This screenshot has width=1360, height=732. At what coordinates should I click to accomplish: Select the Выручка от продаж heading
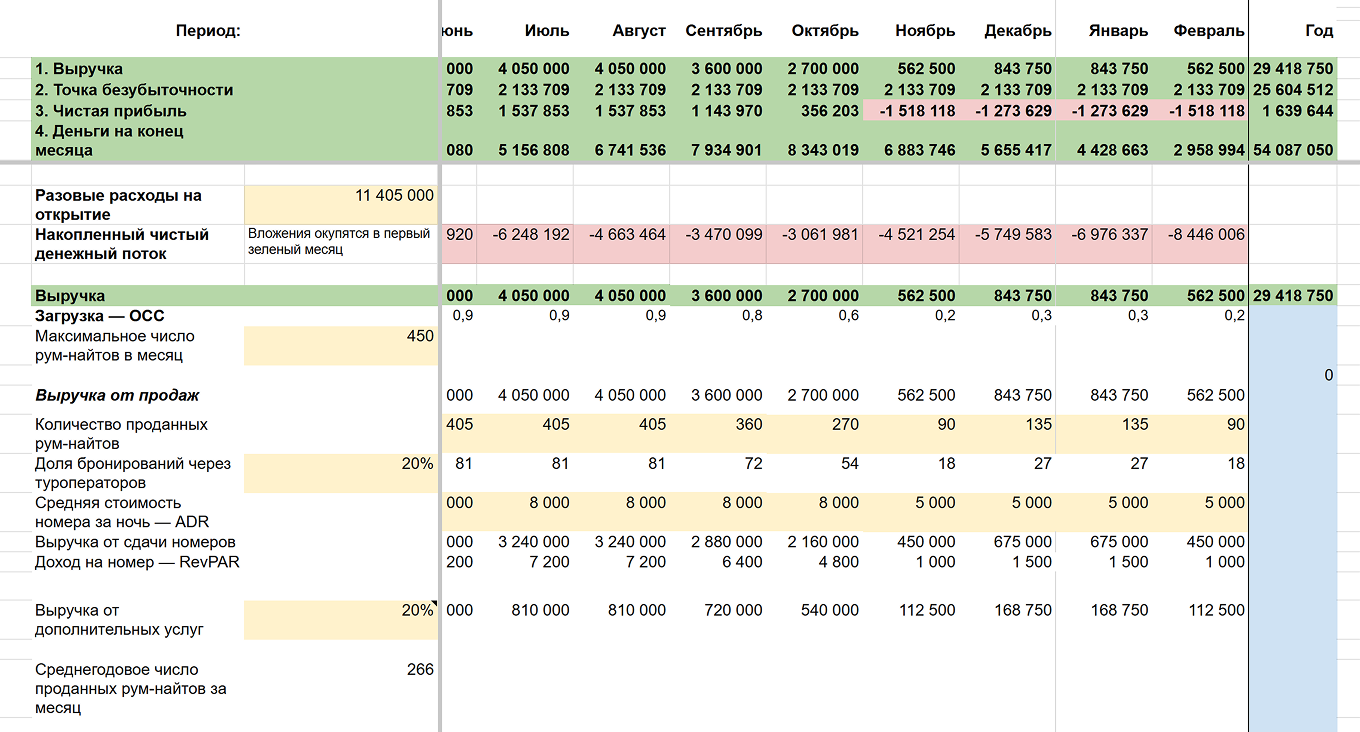click(x=117, y=395)
